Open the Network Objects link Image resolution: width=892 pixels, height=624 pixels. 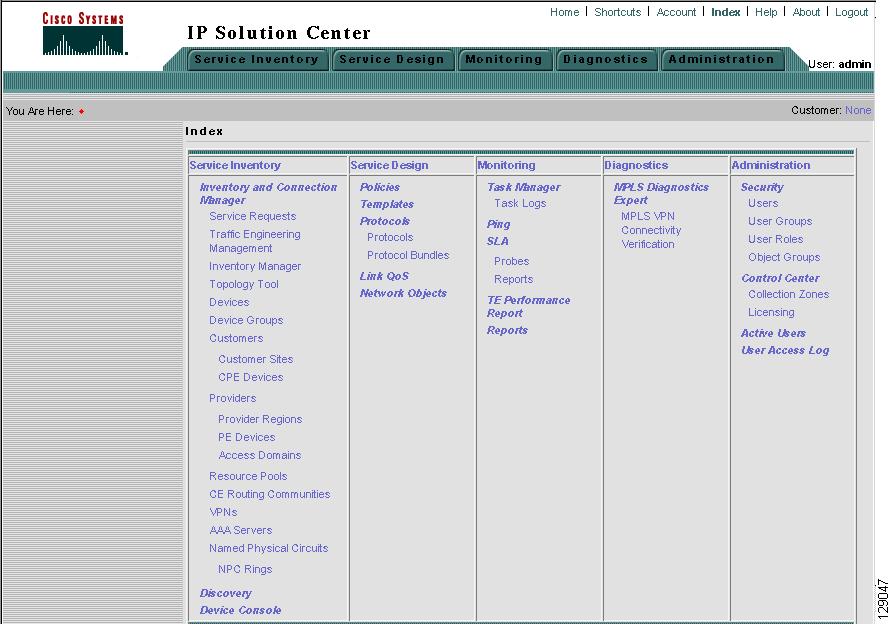pyautogui.click(x=403, y=293)
